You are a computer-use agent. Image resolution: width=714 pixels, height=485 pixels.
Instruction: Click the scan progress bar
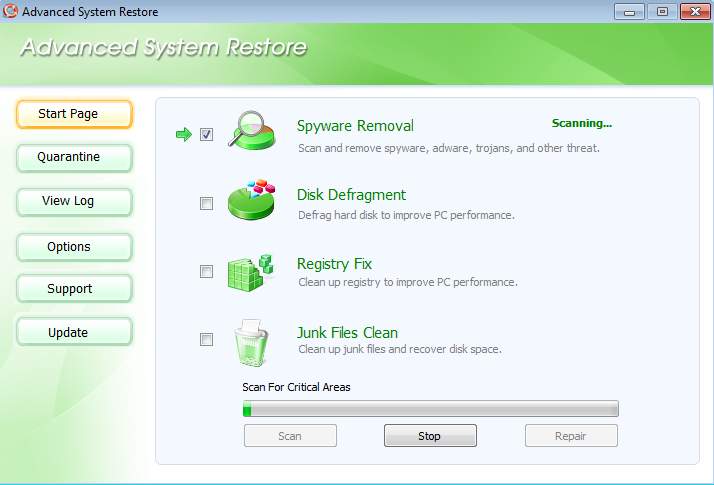point(431,408)
